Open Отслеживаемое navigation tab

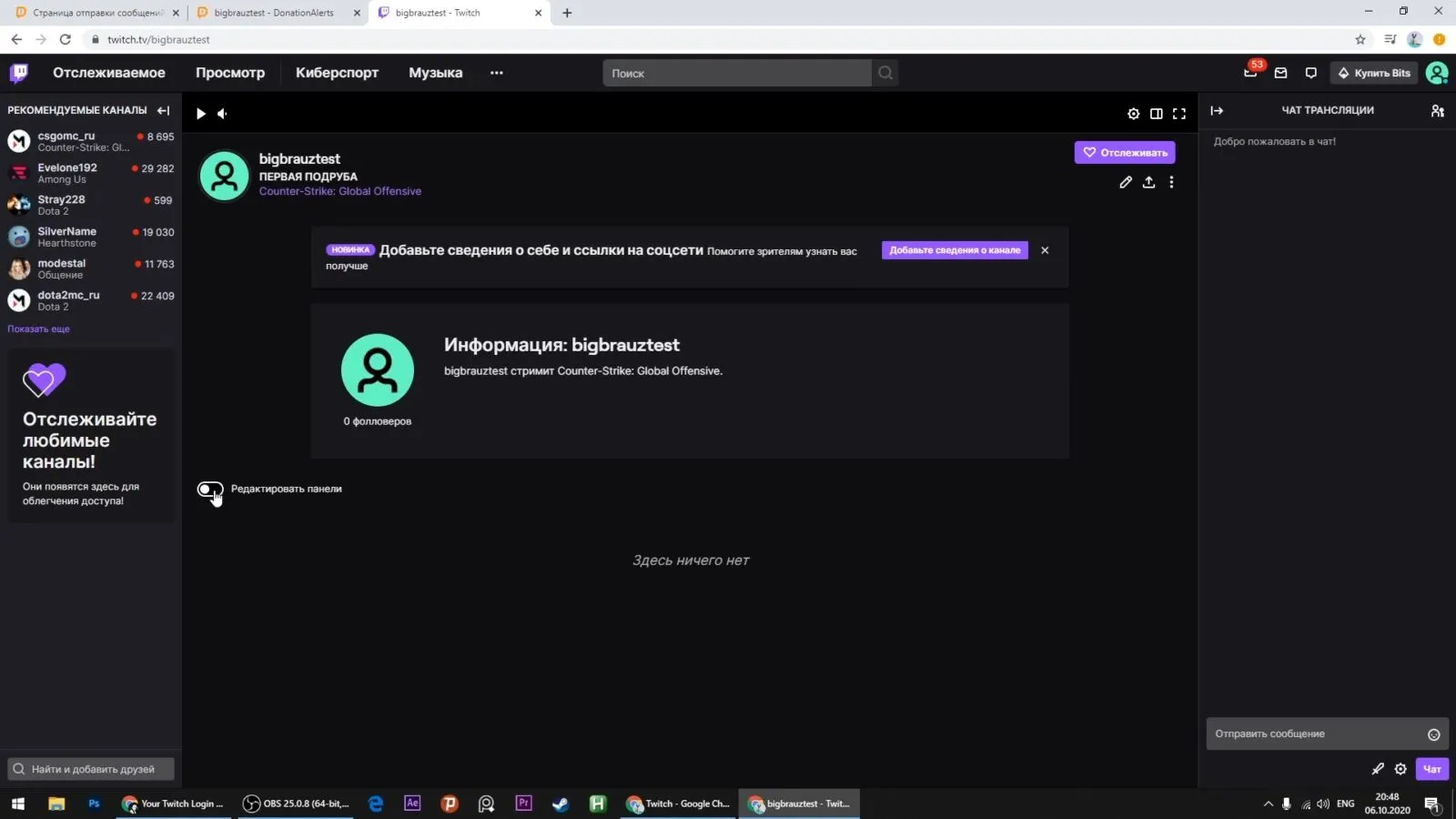tap(109, 73)
